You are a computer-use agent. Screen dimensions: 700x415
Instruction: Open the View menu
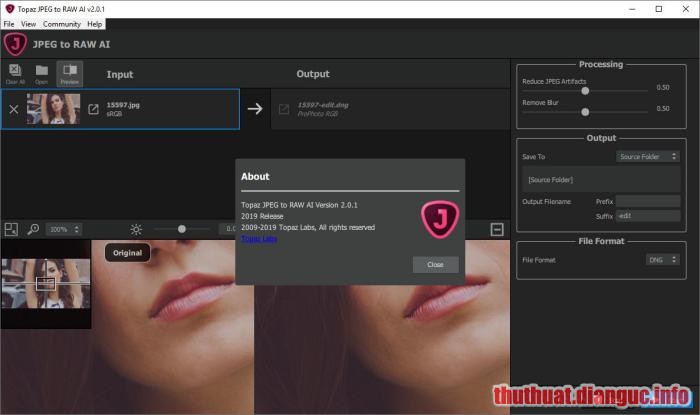29,24
